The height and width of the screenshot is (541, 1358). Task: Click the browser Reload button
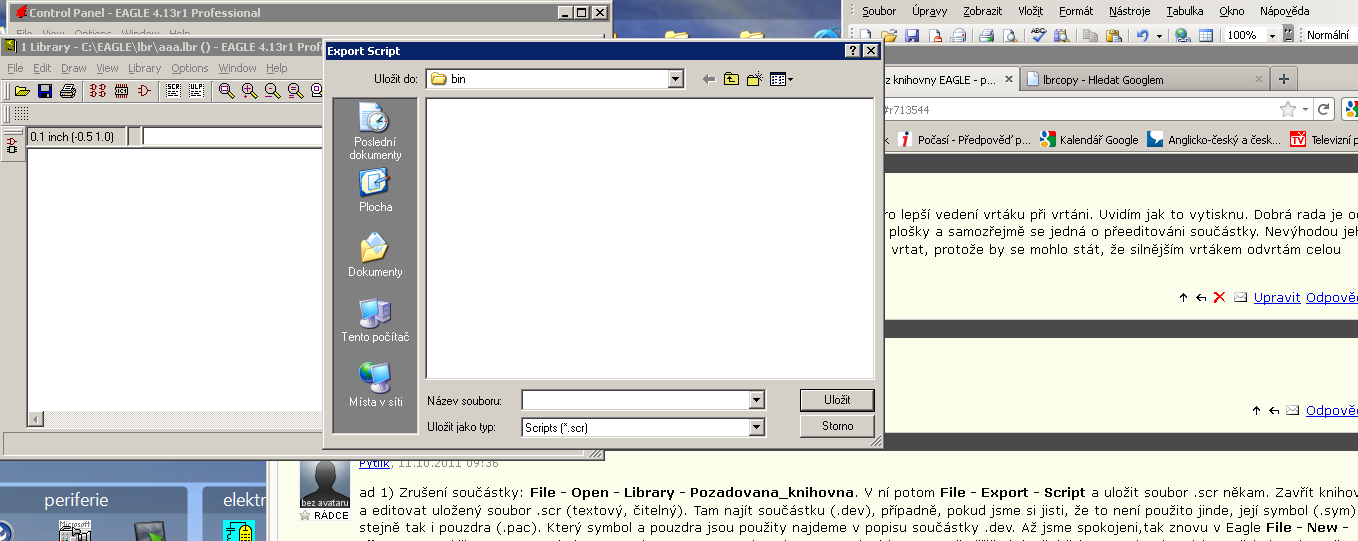tap(1324, 109)
